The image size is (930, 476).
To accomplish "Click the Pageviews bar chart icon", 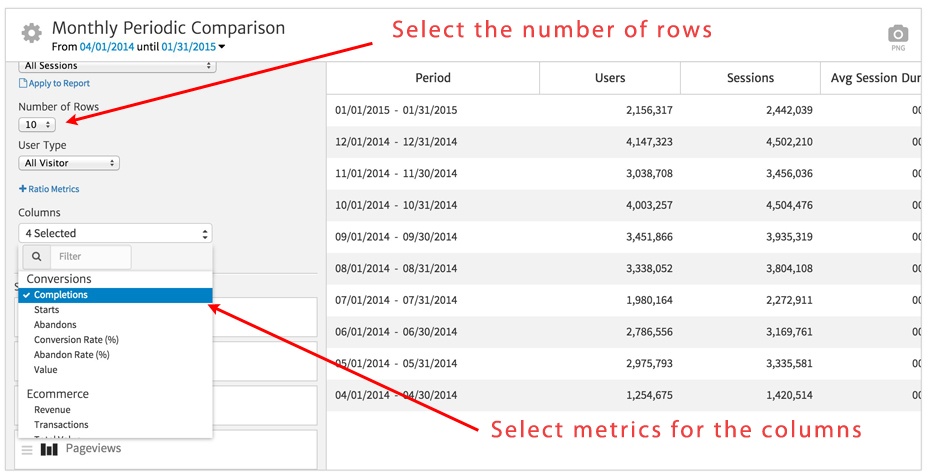I will 49,449.
